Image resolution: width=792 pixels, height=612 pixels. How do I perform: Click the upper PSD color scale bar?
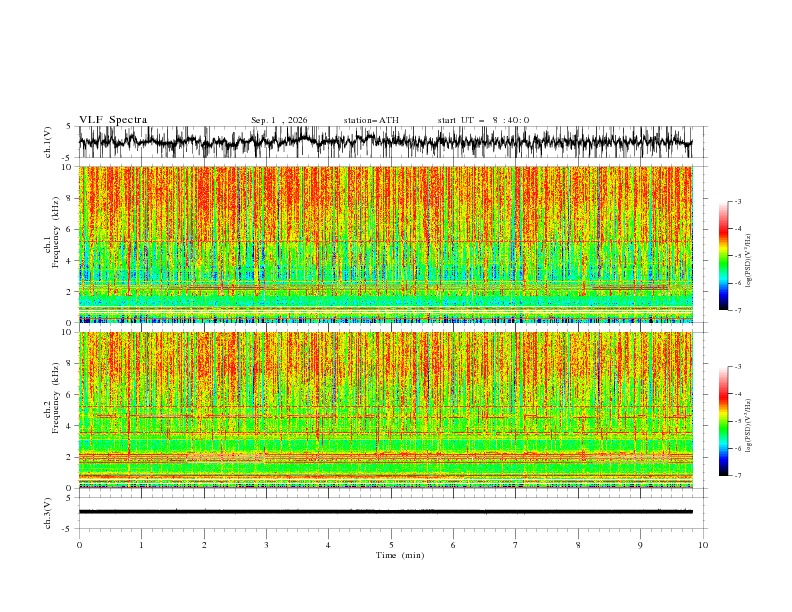(x=723, y=255)
